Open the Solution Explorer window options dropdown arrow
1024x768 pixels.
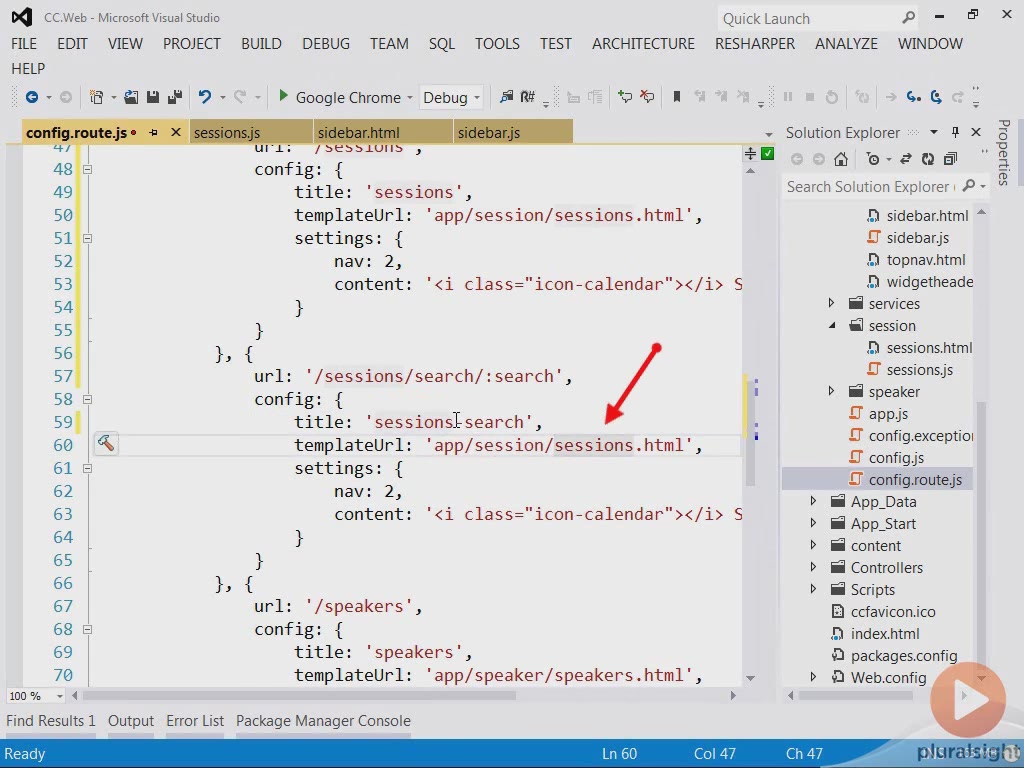tap(934, 133)
